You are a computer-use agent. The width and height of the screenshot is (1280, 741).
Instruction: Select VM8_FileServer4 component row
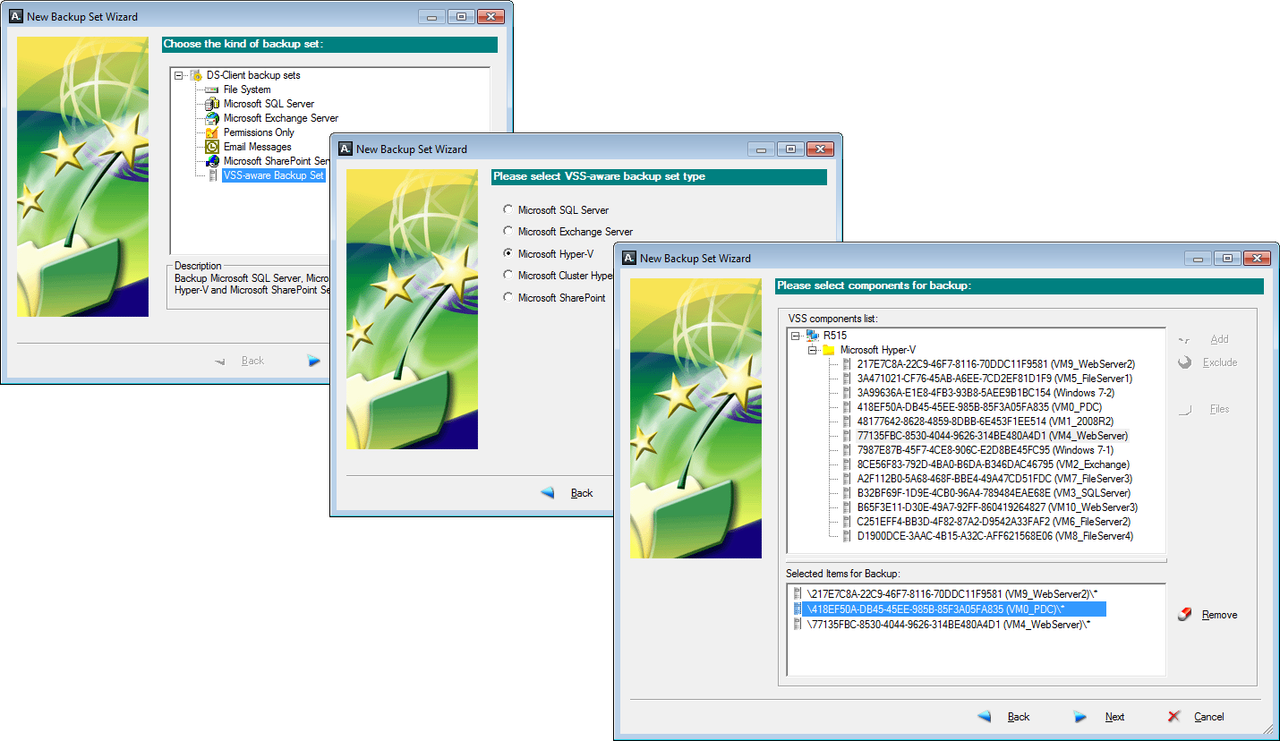tap(995, 536)
